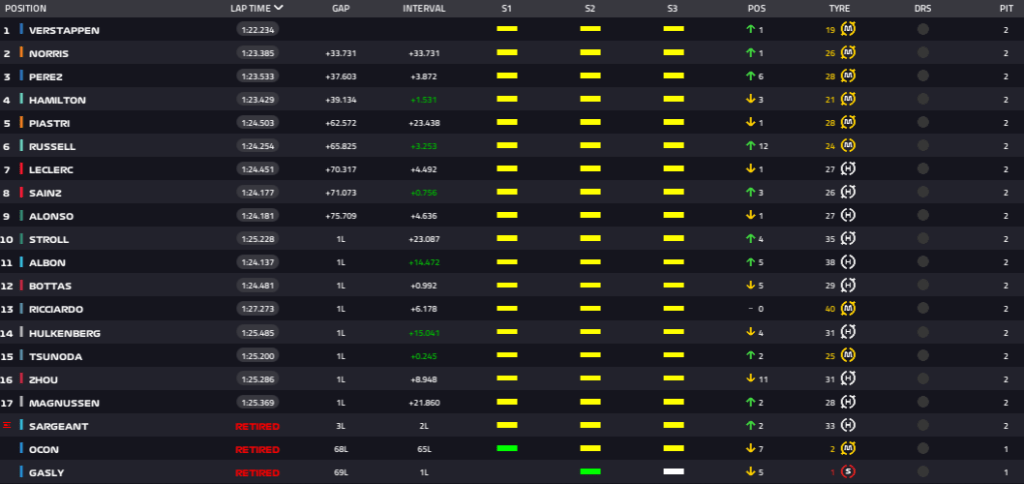Image resolution: width=1024 pixels, height=484 pixels.
Task: Click Bottas's yellow position-lost arrow
Action: [750, 285]
